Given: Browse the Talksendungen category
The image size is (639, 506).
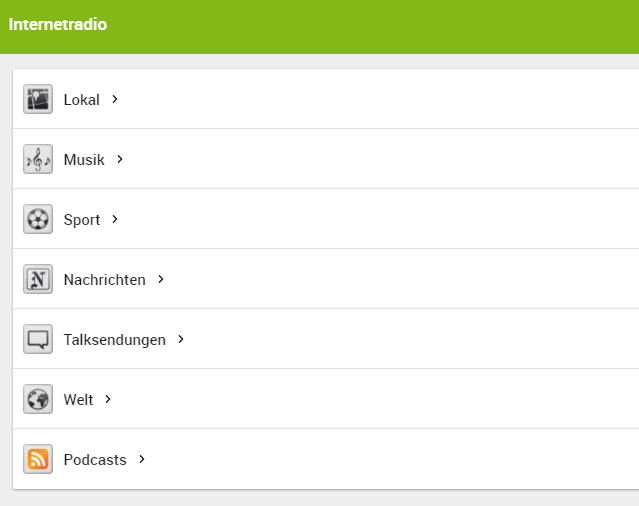Looking at the screenshot, I should (114, 339).
